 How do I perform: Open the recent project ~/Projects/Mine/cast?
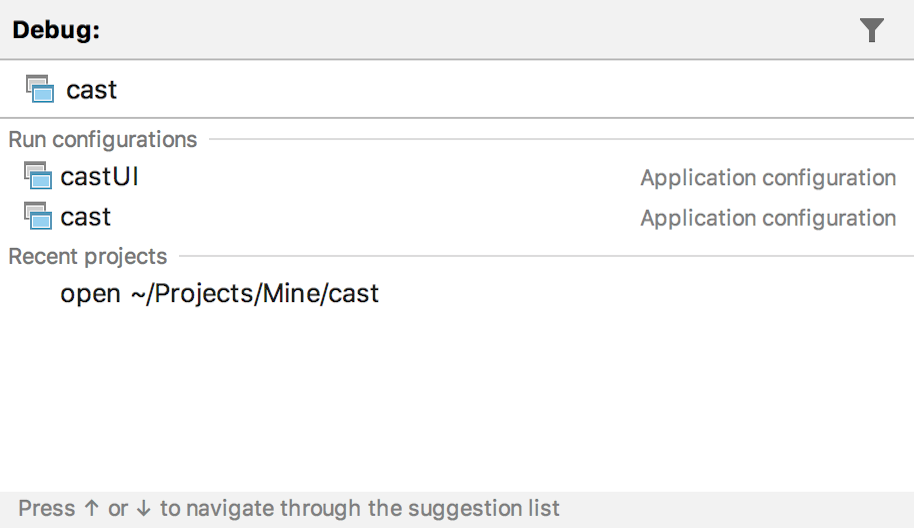[x=220, y=294]
